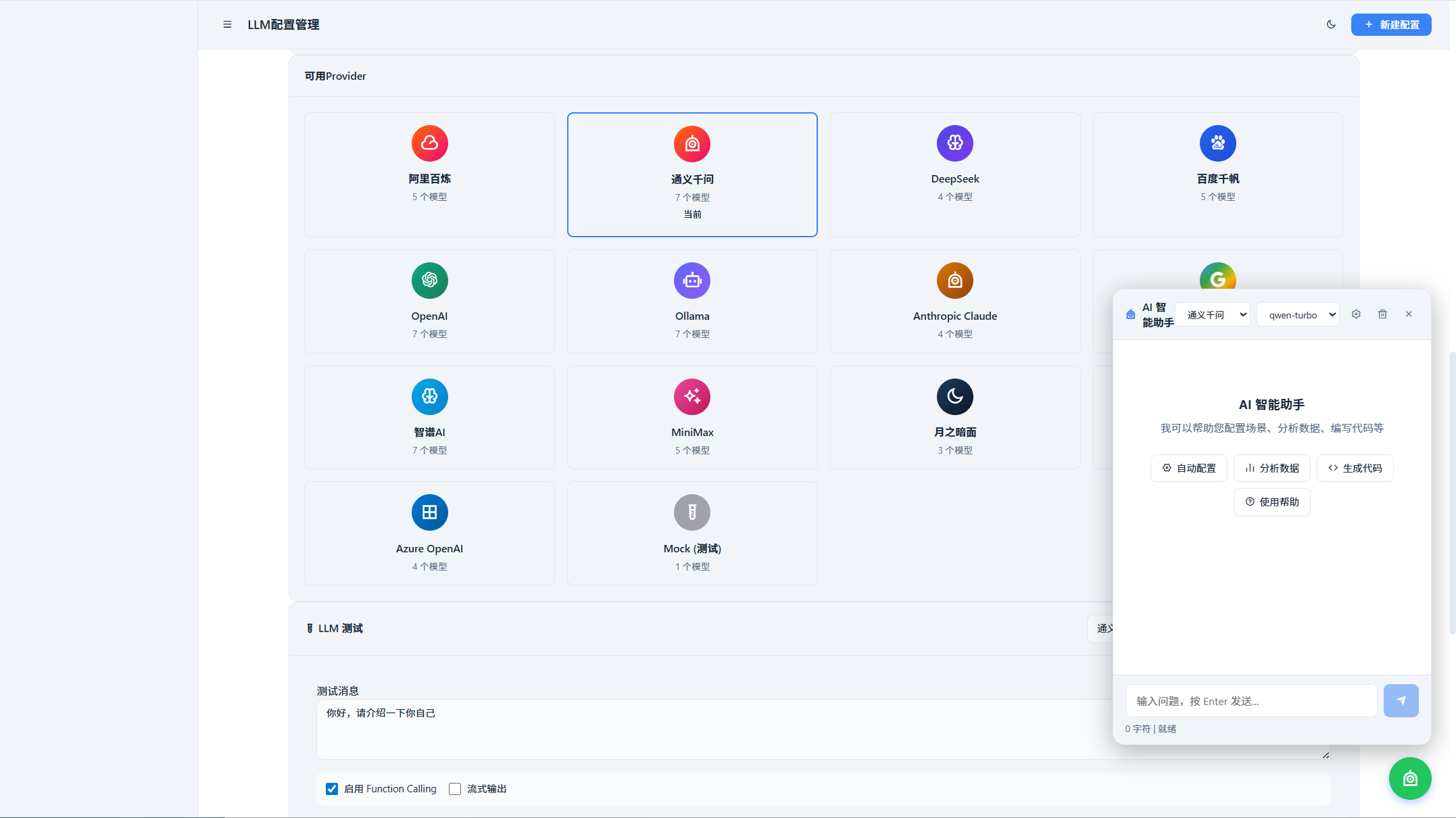The width and height of the screenshot is (1456, 818).
Task: Choose the Ollama robot icon
Action: tap(692, 281)
